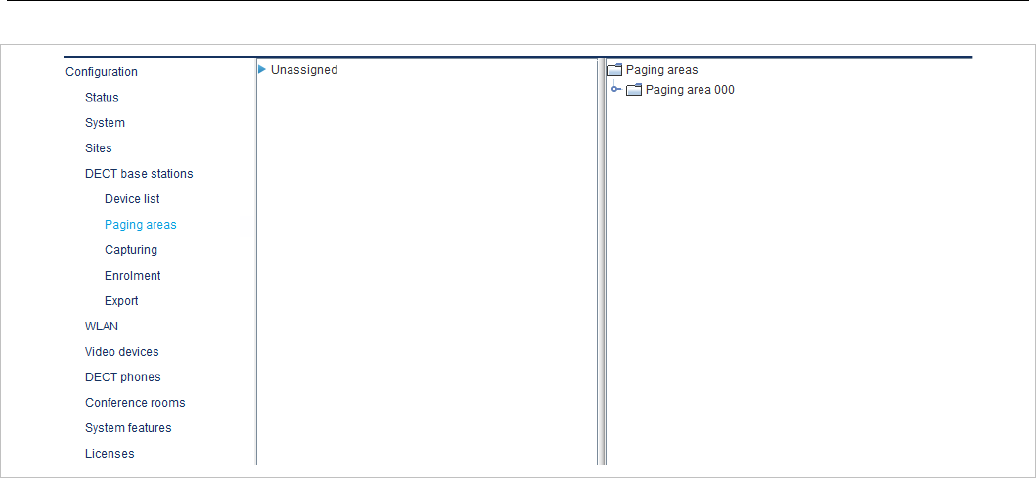This screenshot has width=1036, height=478.
Task: Click the vertical splitter between panes
Action: click(x=602, y=261)
